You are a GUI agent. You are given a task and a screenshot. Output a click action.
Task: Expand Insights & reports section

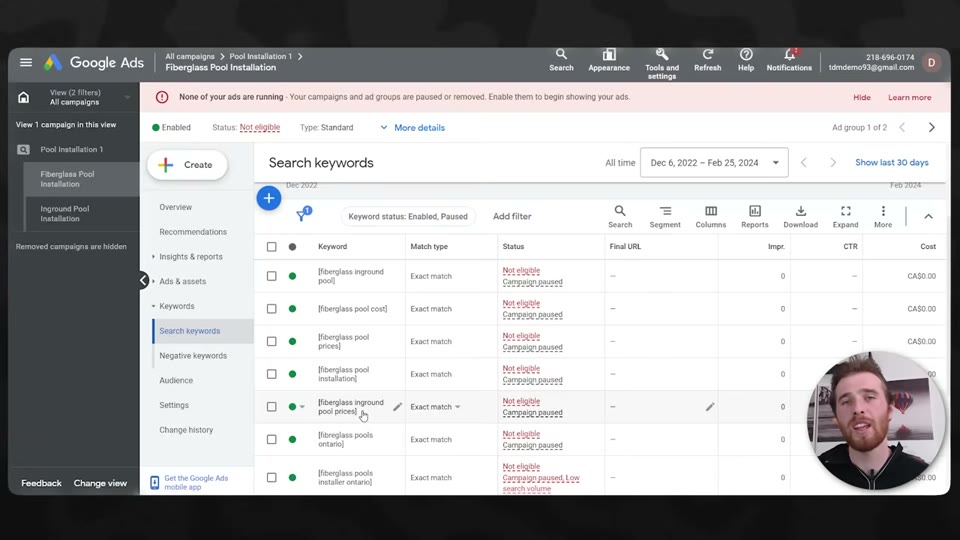[190, 257]
